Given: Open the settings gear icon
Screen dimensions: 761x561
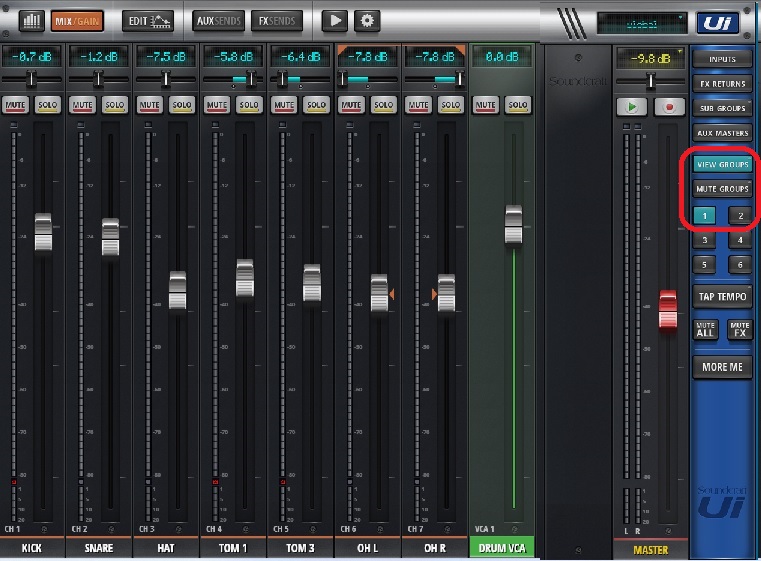Looking at the screenshot, I should [367, 21].
